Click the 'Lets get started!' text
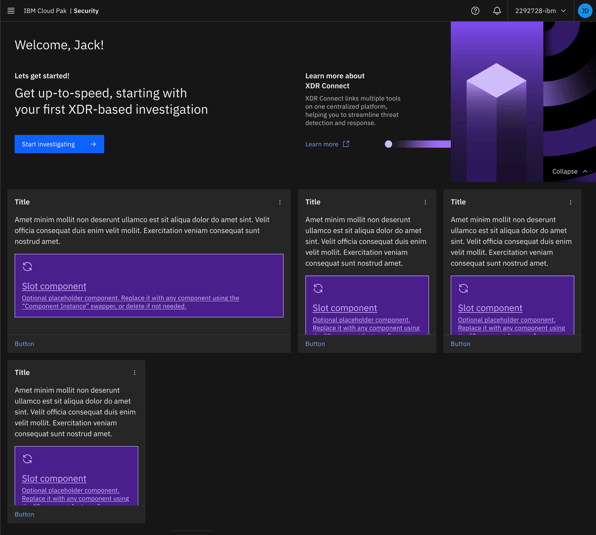 tap(42, 76)
